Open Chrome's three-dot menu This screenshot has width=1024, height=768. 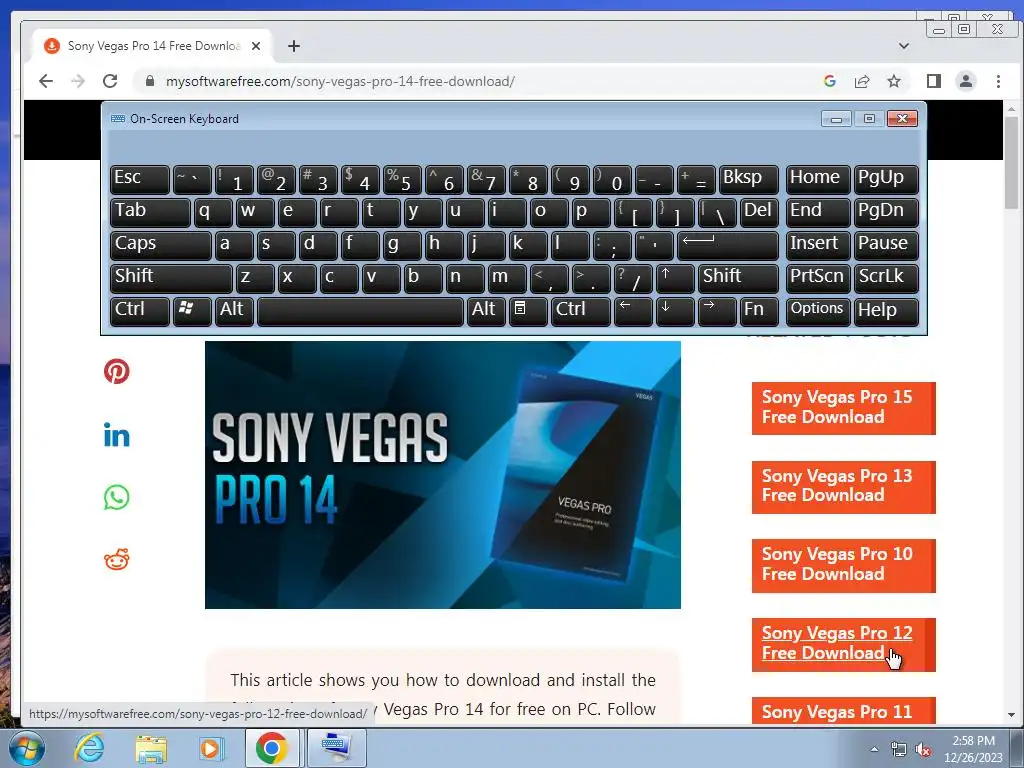click(998, 81)
